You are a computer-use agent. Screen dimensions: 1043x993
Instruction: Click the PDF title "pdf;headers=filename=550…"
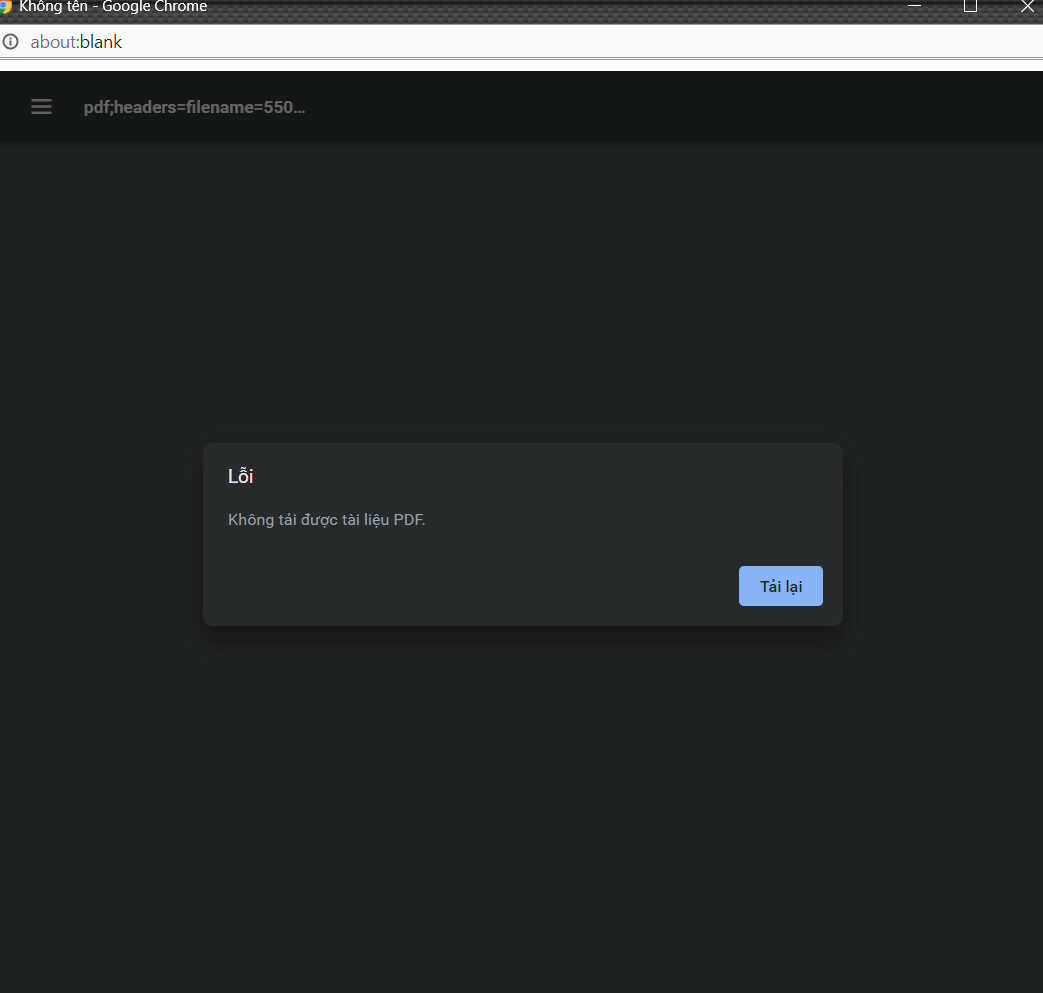click(x=194, y=107)
